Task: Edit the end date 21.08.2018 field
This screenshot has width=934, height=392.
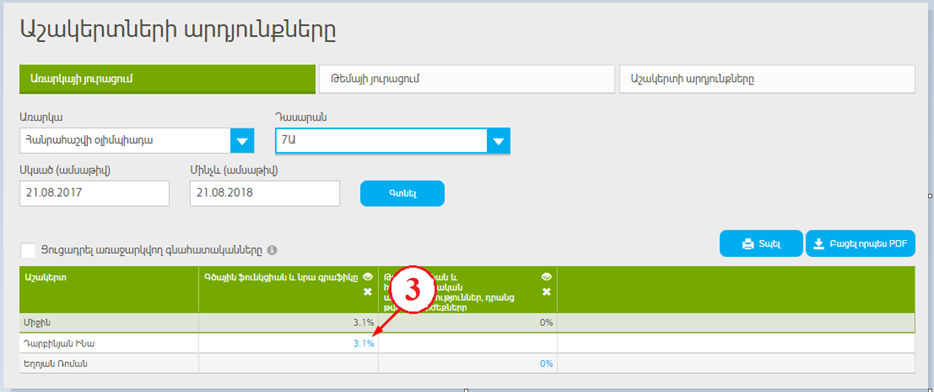Action: [x=264, y=194]
